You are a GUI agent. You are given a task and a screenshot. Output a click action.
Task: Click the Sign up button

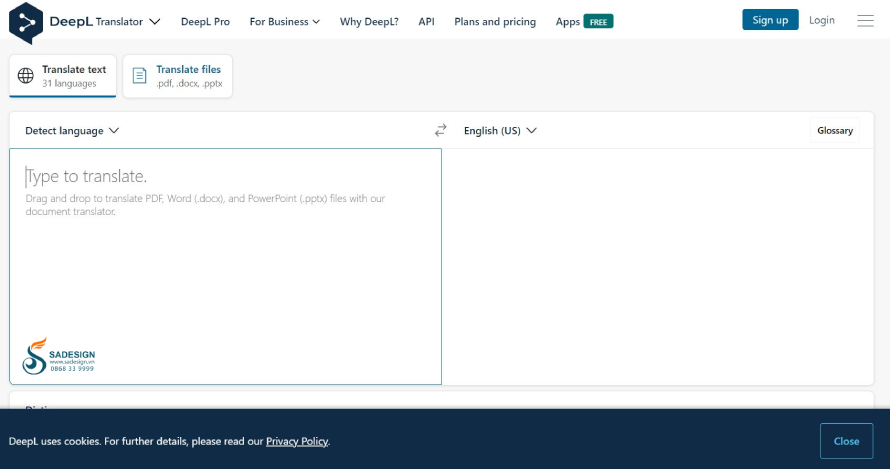pyautogui.click(x=770, y=20)
